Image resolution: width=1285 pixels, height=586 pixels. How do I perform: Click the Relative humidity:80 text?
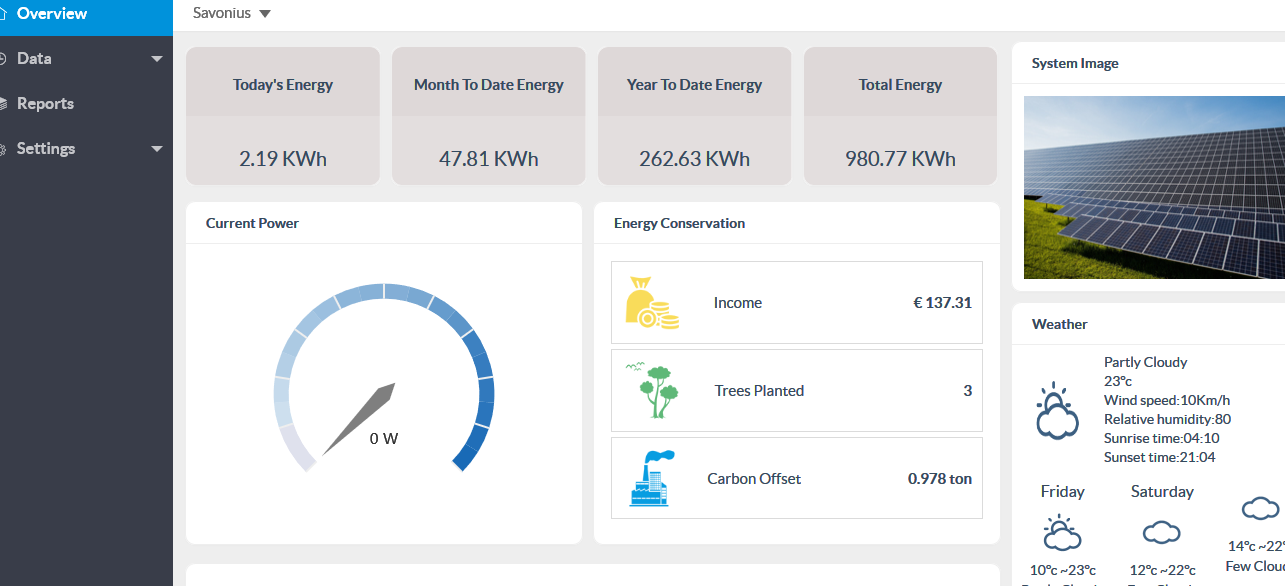[x=1167, y=419]
